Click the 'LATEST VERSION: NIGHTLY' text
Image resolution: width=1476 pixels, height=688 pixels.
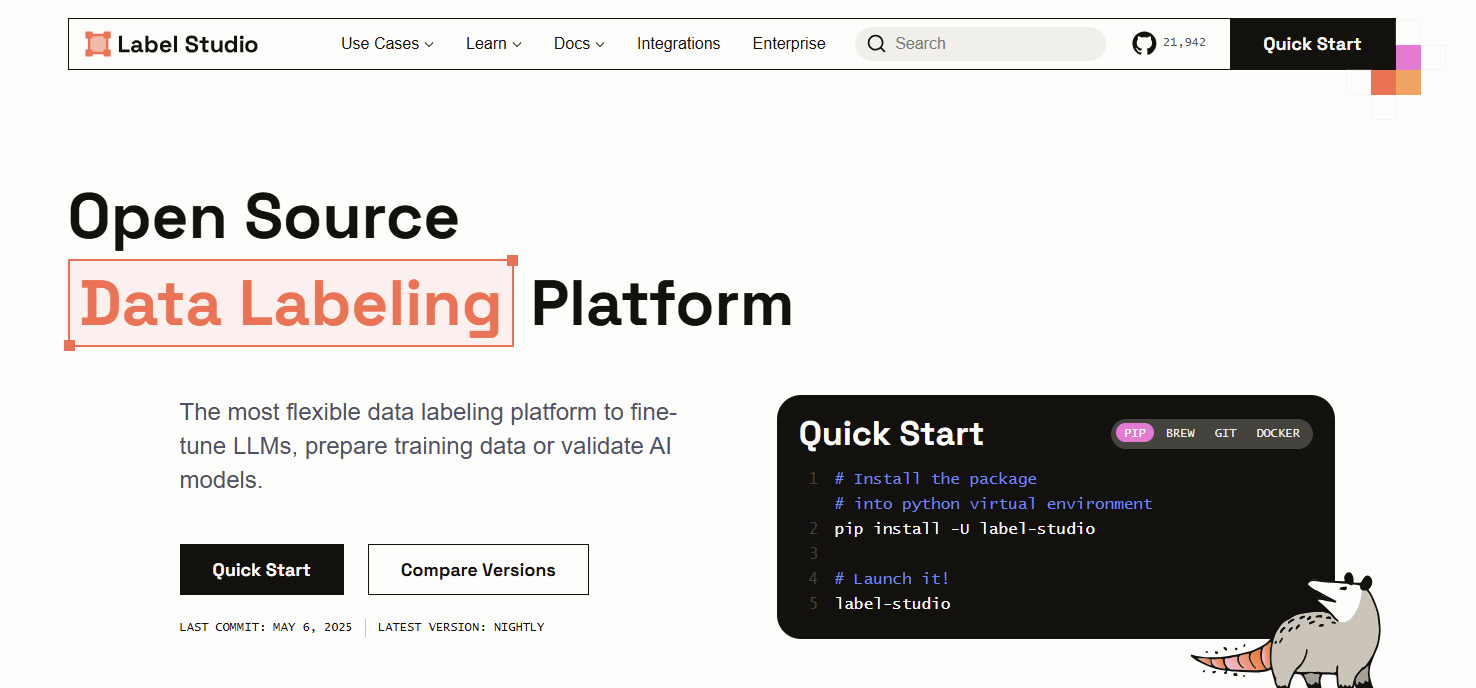(x=461, y=627)
